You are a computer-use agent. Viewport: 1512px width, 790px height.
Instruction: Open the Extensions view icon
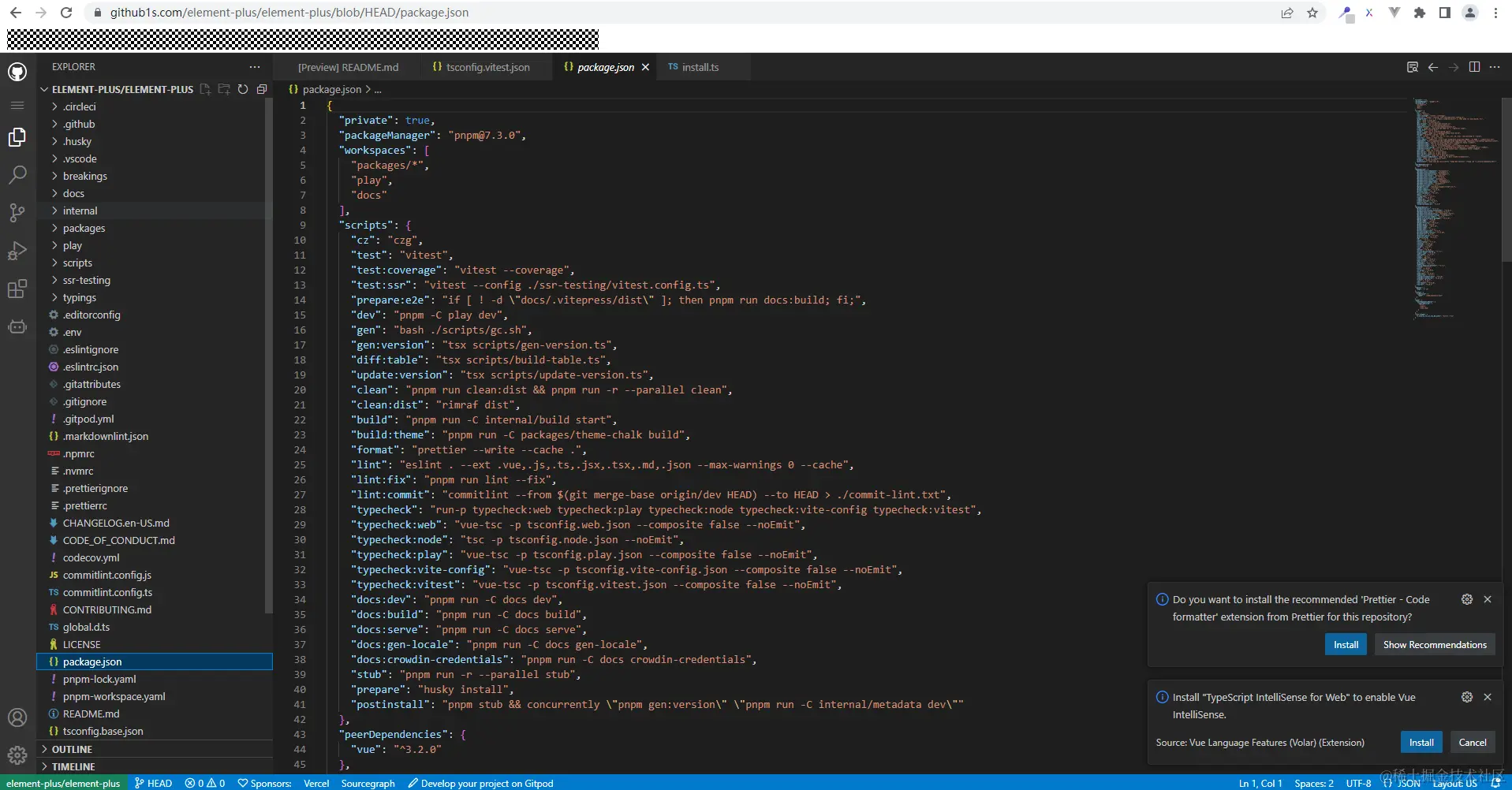click(x=17, y=289)
